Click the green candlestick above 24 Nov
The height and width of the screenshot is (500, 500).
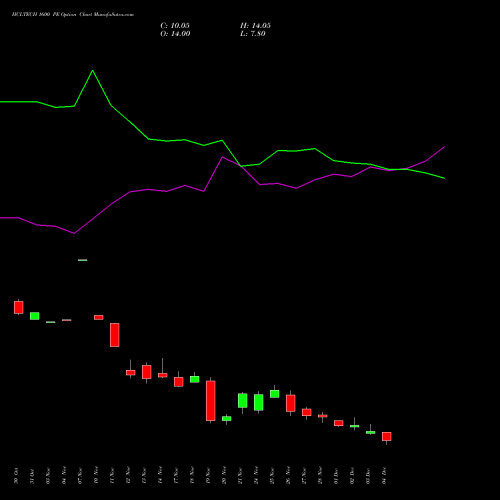[259, 402]
